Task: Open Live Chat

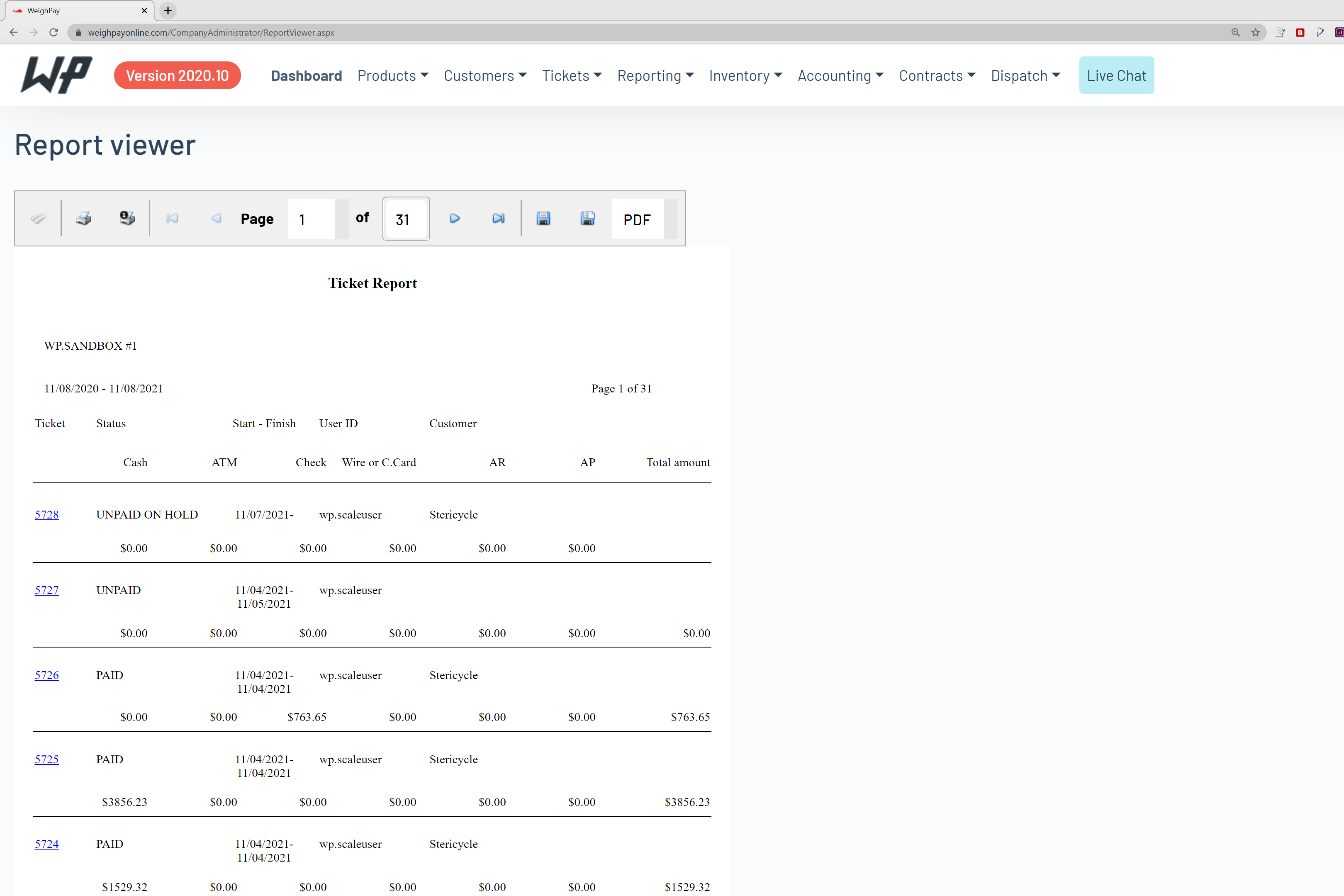Action: point(1116,75)
